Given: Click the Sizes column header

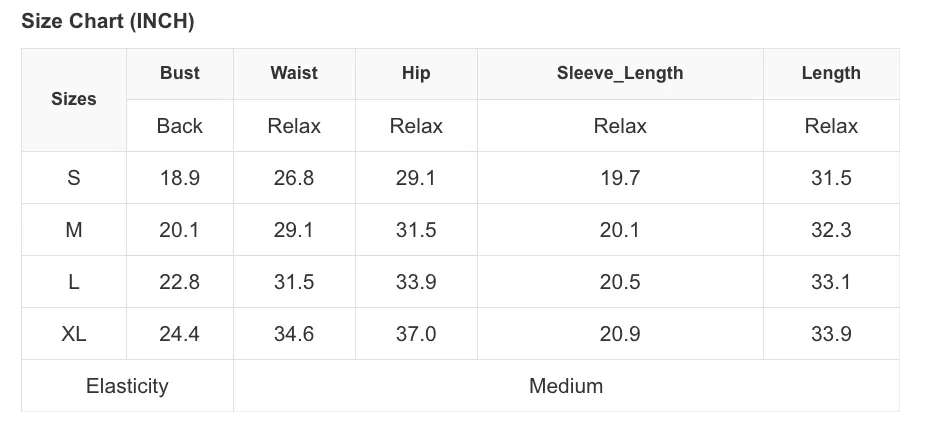Looking at the screenshot, I should [x=74, y=99].
